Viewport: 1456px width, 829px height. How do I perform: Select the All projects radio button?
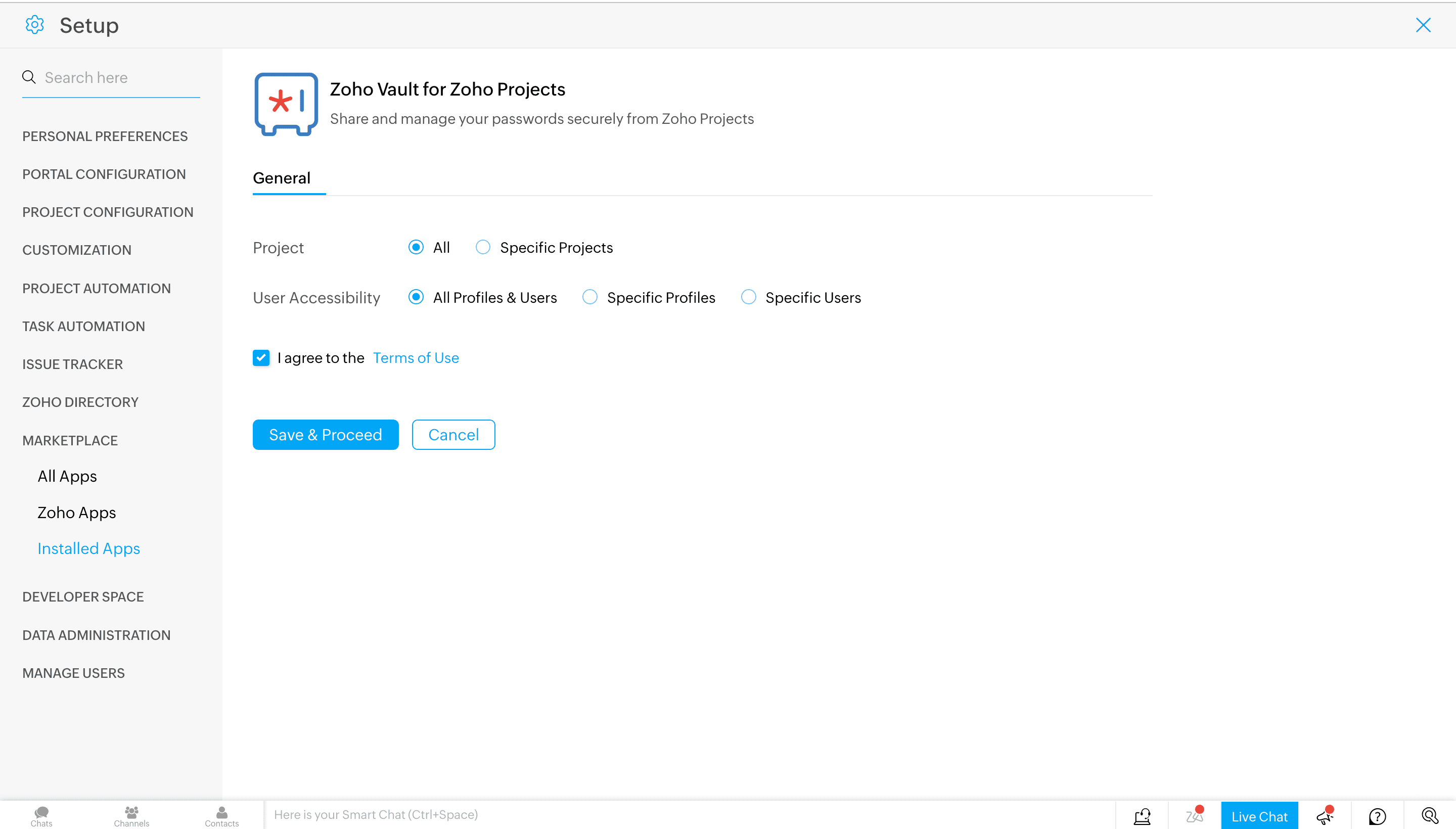(416, 247)
